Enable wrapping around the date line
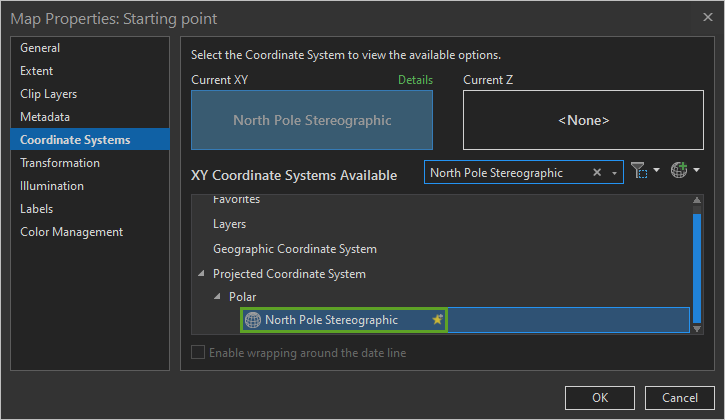Viewport: 725px width, 420px height. 198,352
